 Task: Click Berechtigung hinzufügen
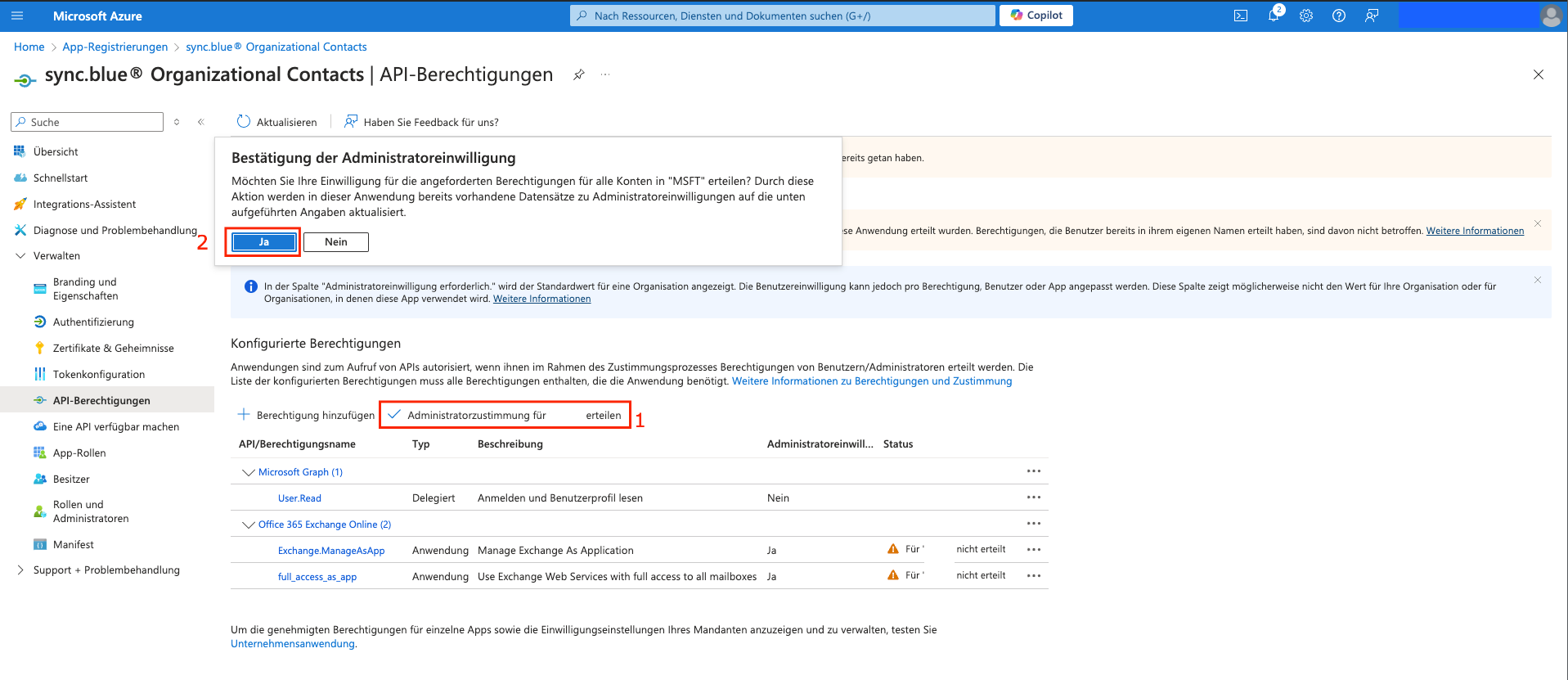[x=306, y=415]
